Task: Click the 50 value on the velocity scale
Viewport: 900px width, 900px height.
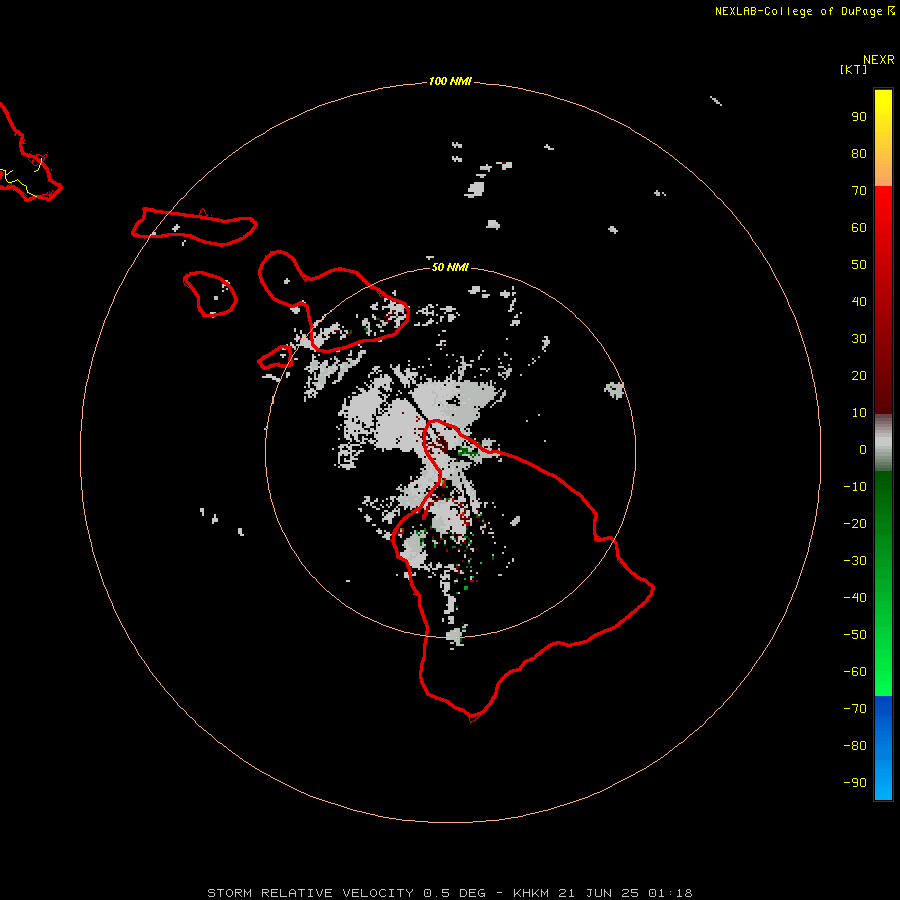Action: pos(859,265)
